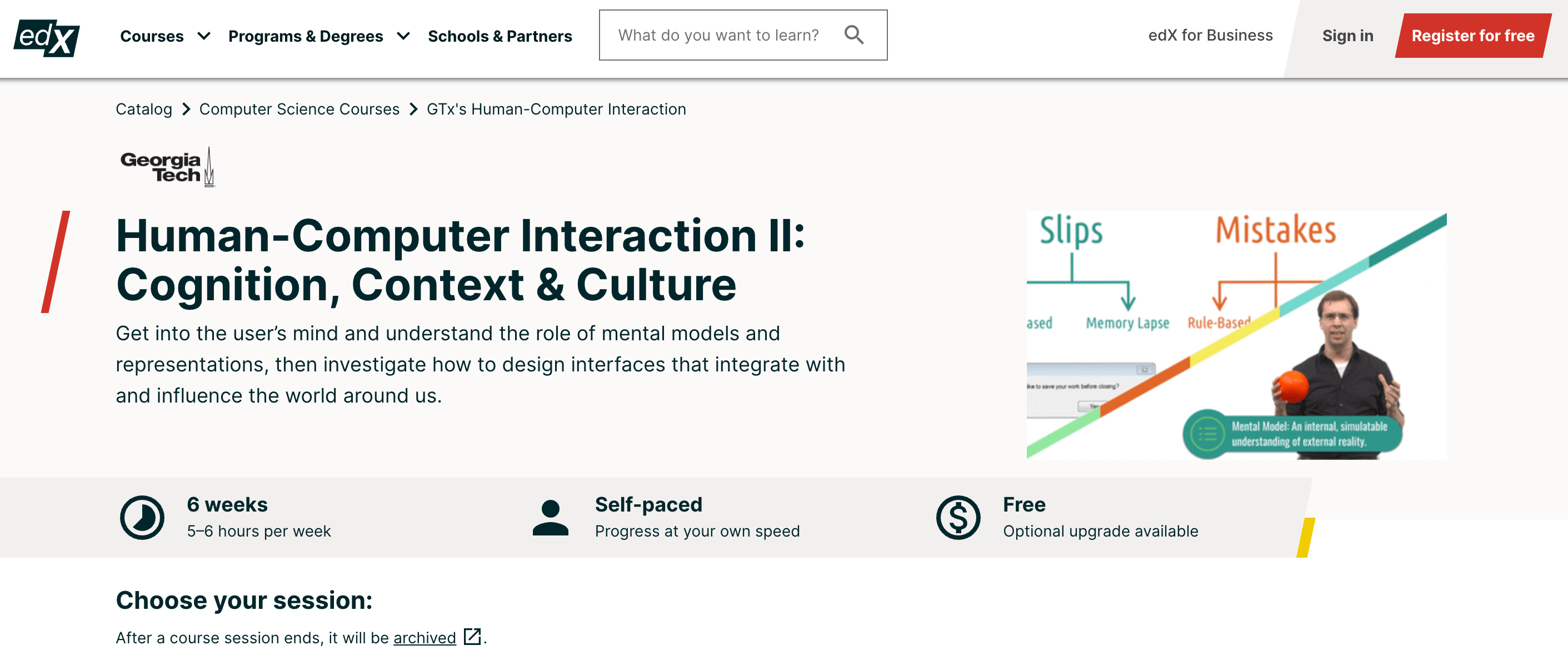
Task: Open the Schools & Partners menu
Action: [500, 36]
